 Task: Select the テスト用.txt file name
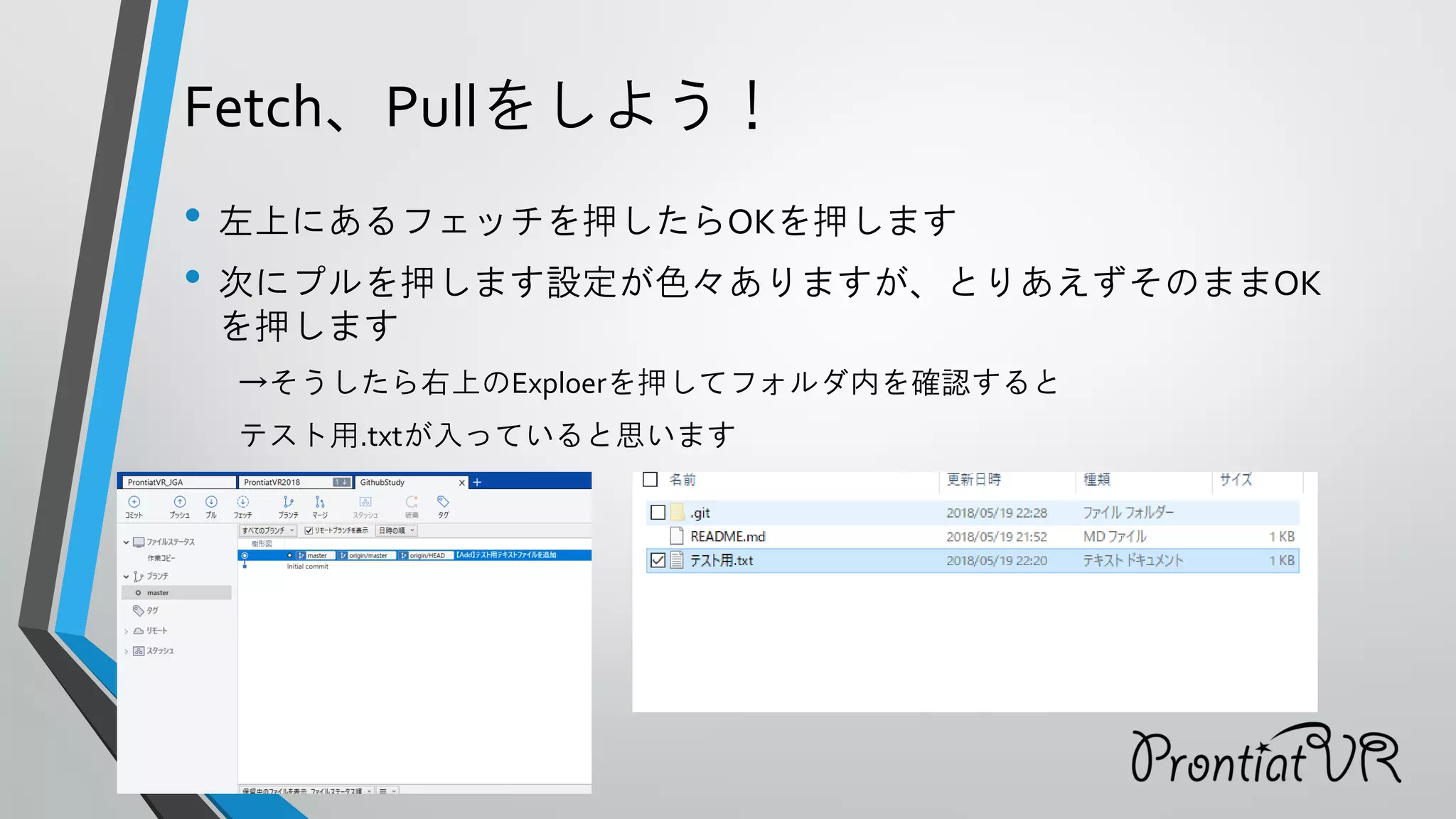coord(722,560)
